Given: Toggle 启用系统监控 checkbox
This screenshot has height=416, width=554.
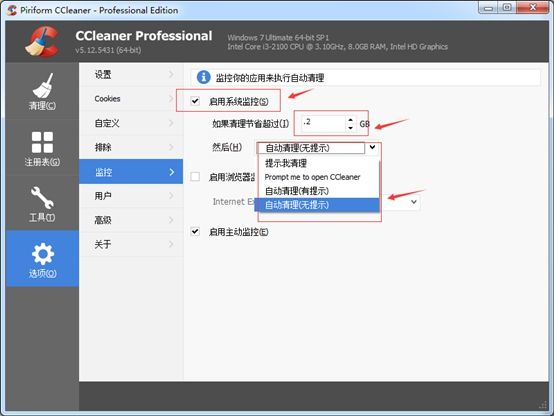Looking at the screenshot, I should click(195, 101).
